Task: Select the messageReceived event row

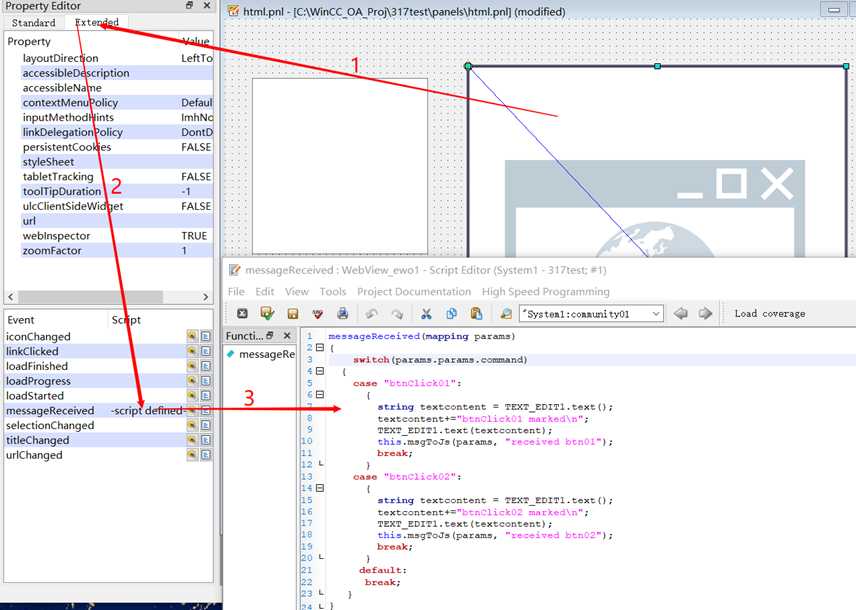Action: click(109, 411)
